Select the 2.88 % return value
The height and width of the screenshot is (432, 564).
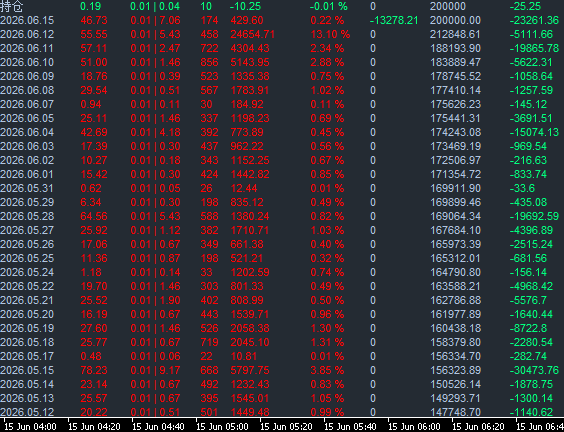[x=327, y=63]
